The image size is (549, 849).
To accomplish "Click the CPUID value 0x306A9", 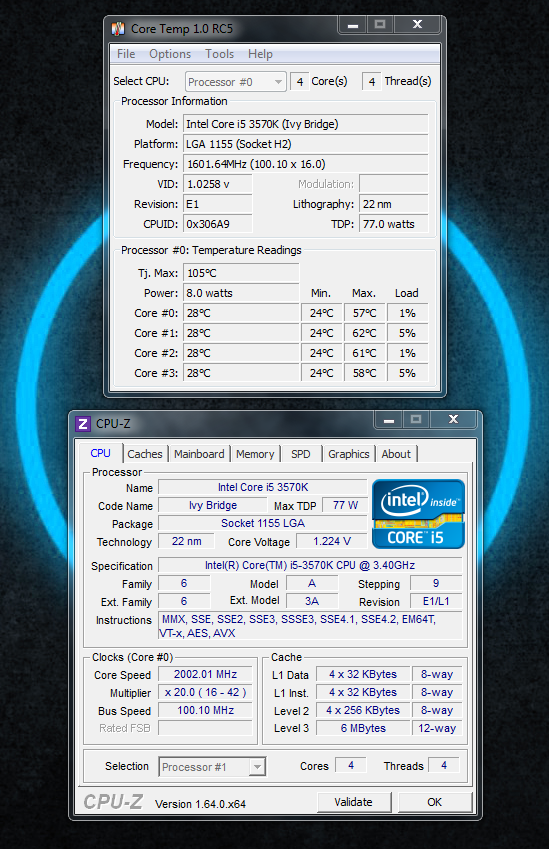I will click(x=218, y=224).
